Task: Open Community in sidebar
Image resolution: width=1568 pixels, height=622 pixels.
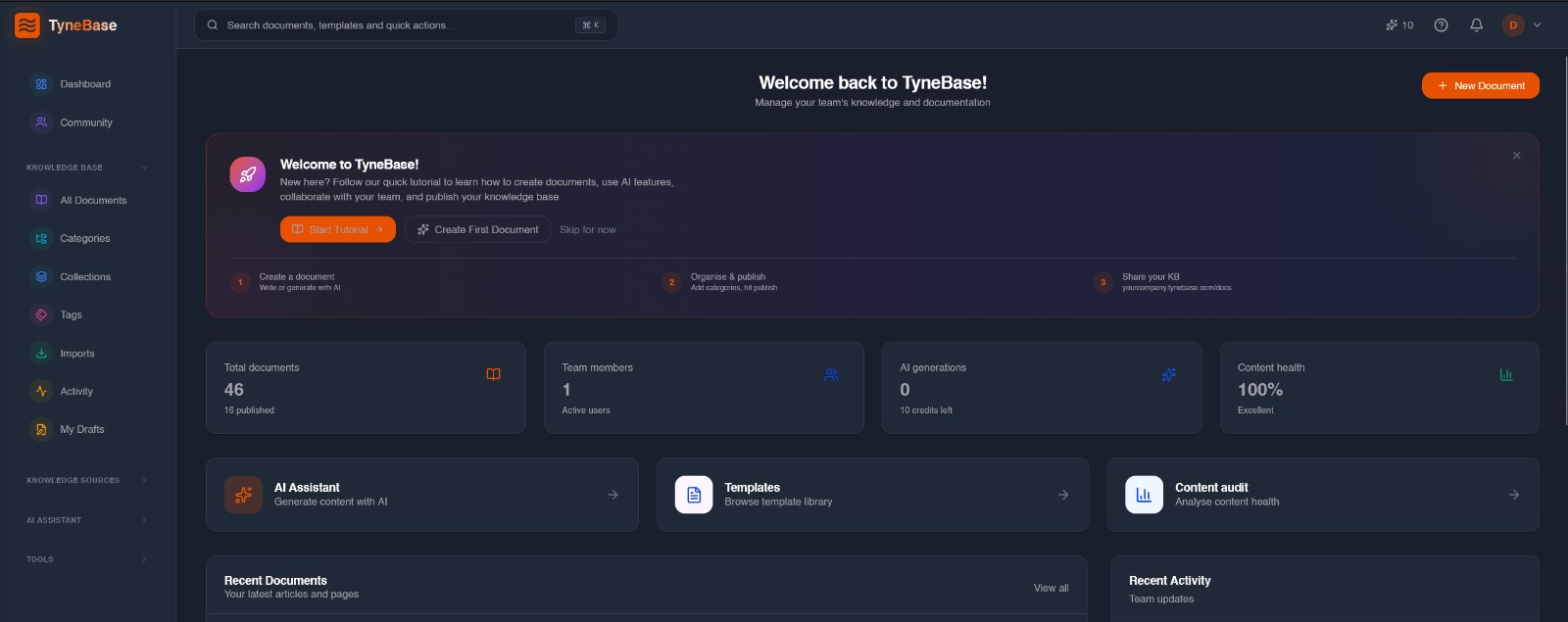Action: [x=87, y=122]
